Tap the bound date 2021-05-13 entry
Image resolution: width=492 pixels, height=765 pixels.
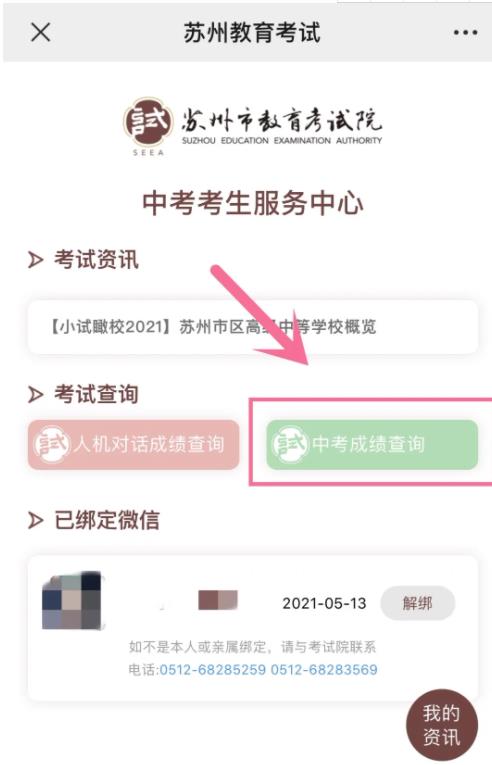[324, 604]
